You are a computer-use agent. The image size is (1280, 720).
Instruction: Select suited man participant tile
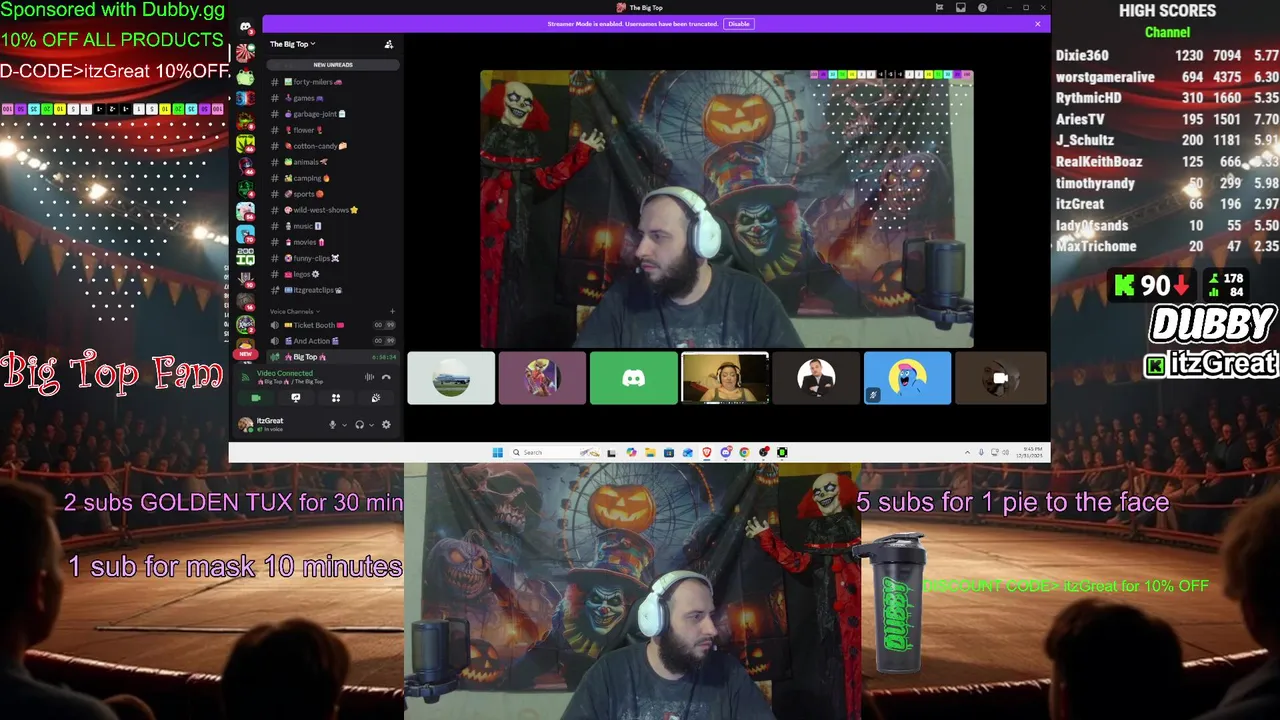click(x=816, y=378)
